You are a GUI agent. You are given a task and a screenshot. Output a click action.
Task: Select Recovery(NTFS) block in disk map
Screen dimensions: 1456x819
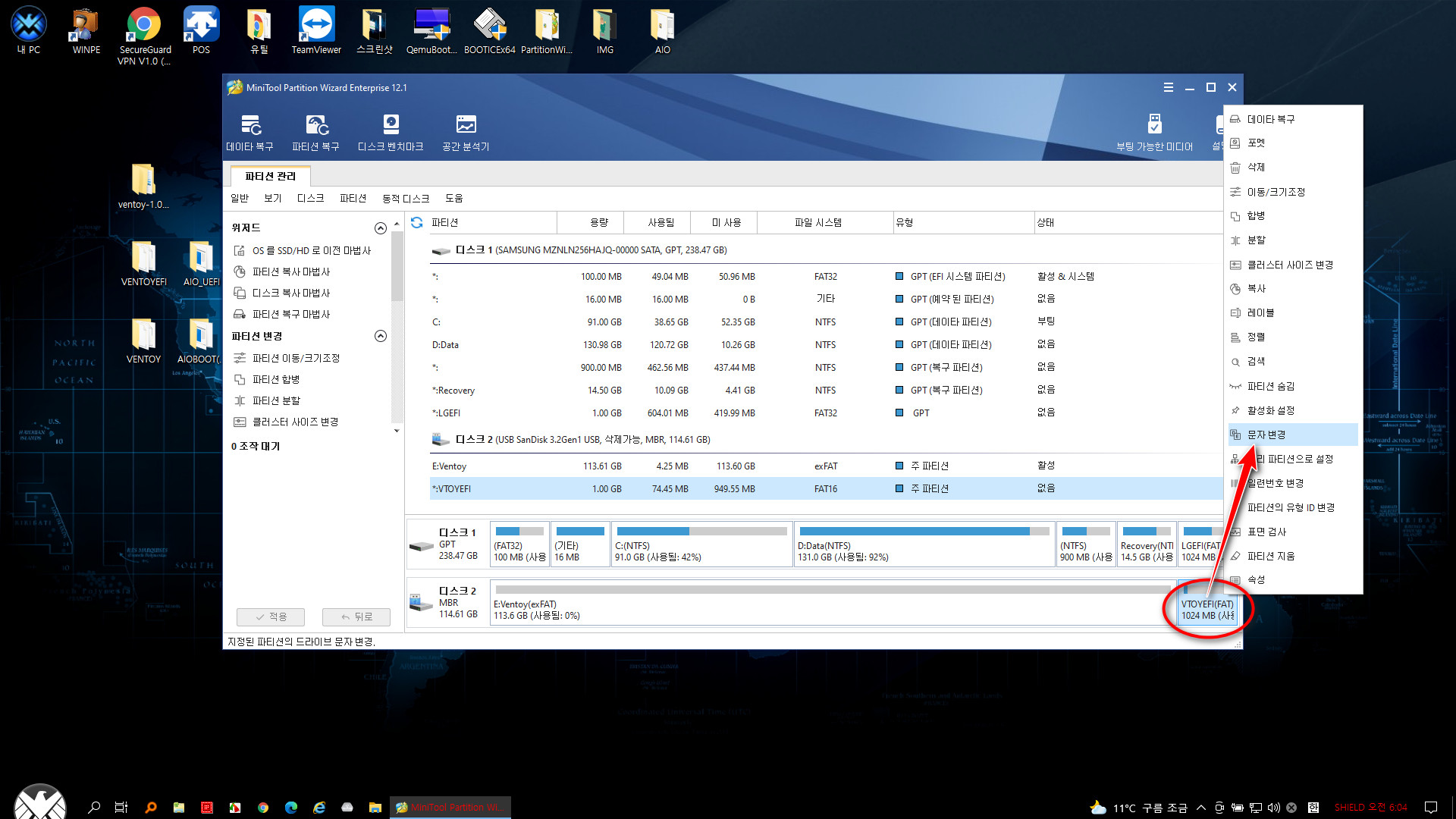[1147, 544]
